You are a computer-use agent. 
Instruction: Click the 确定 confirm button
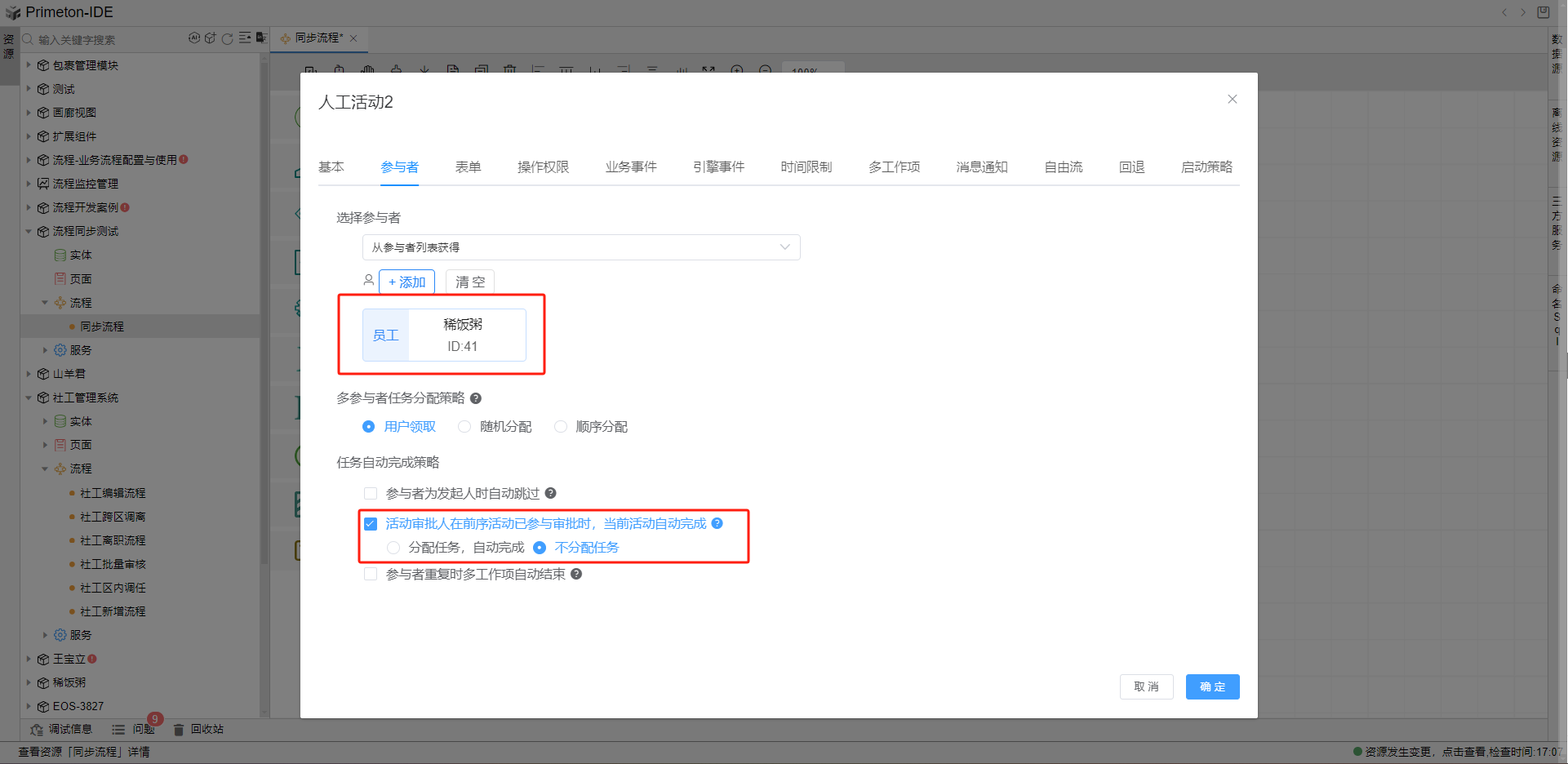[1212, 687]
